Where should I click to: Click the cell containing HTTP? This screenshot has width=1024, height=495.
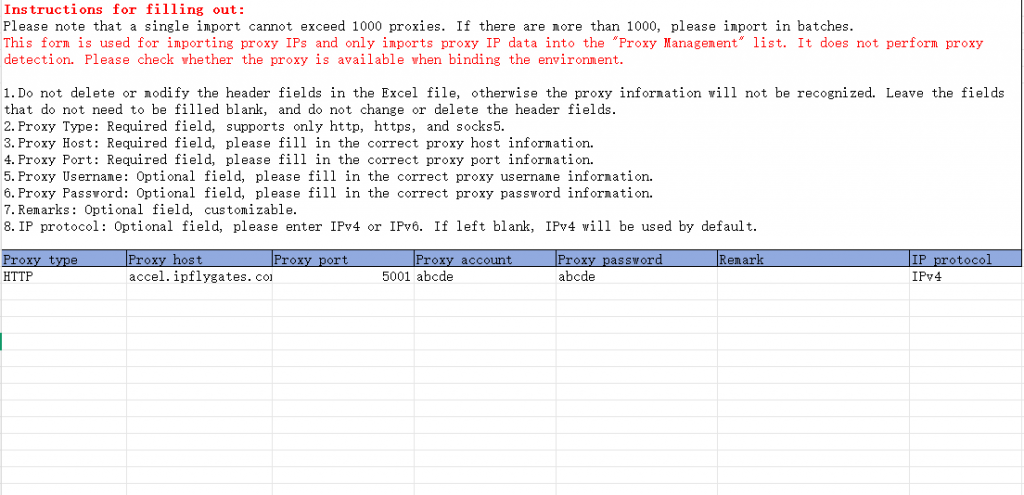coord(62,276)
